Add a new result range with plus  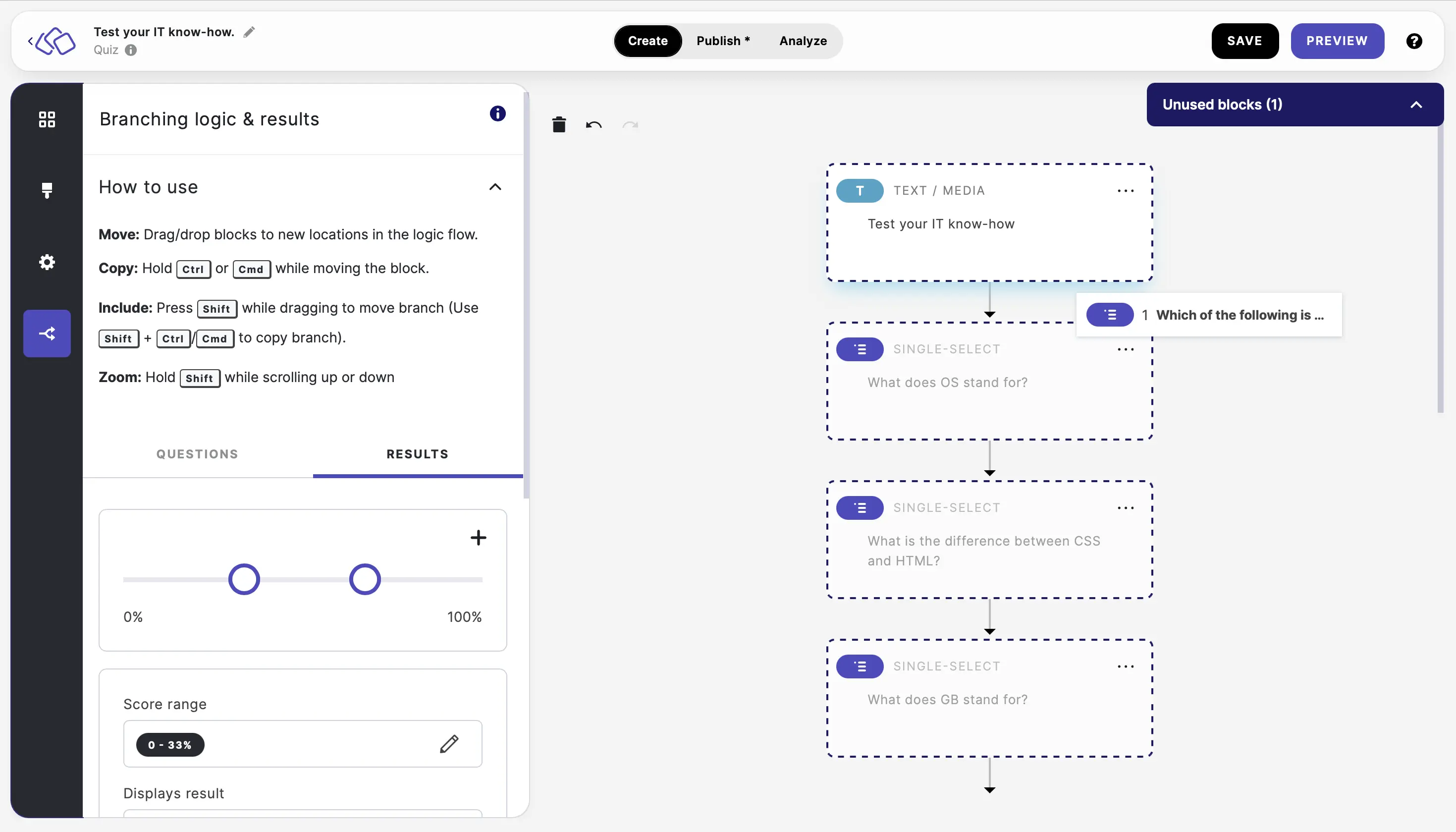pos(478,538)
